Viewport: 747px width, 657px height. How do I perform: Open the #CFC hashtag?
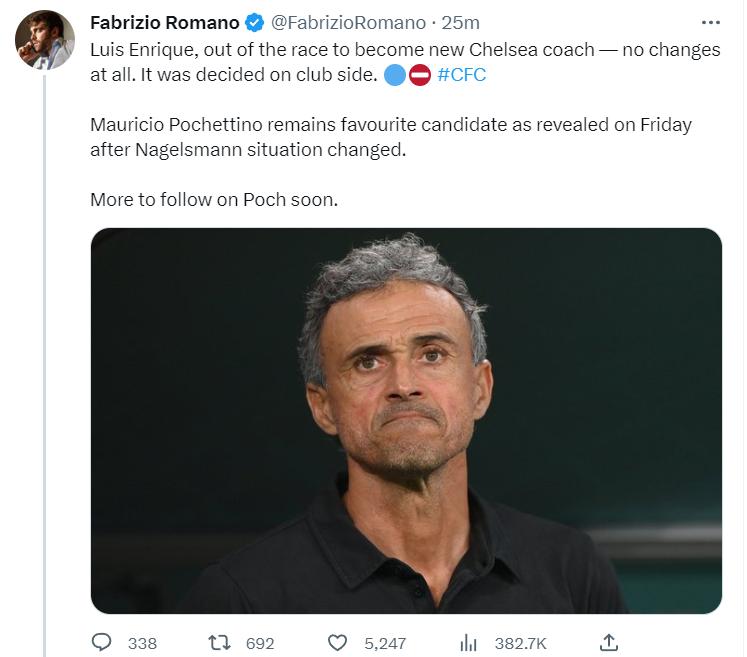461,75
